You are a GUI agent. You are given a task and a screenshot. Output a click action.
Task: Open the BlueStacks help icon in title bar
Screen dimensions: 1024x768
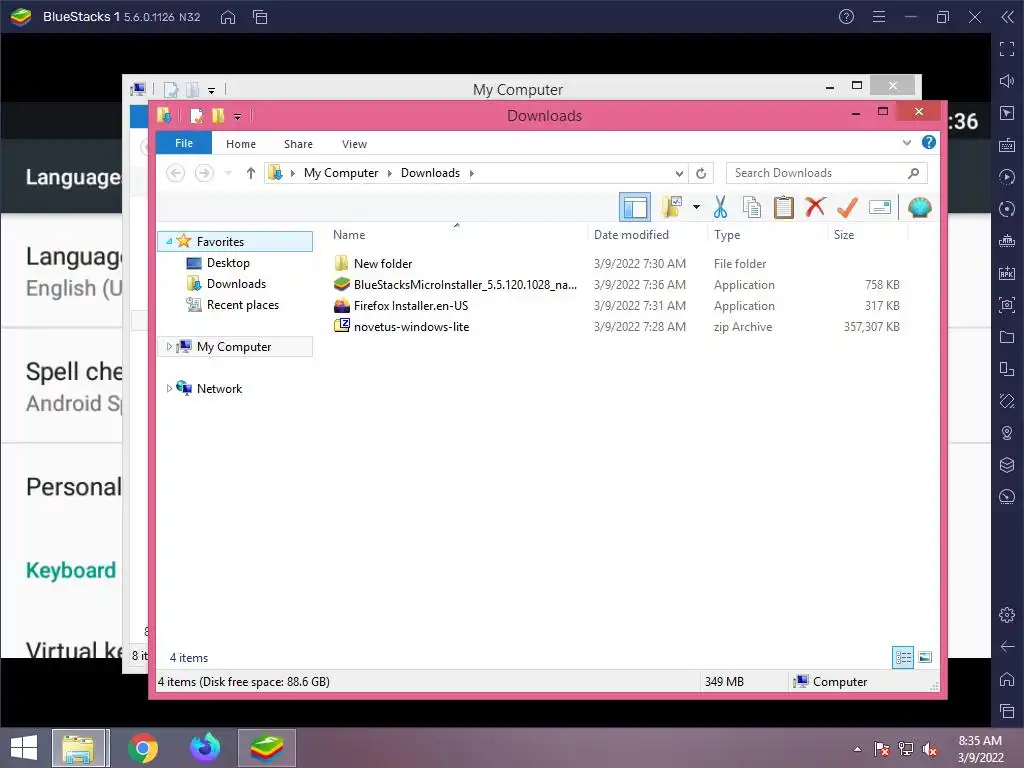coord(846,17)
